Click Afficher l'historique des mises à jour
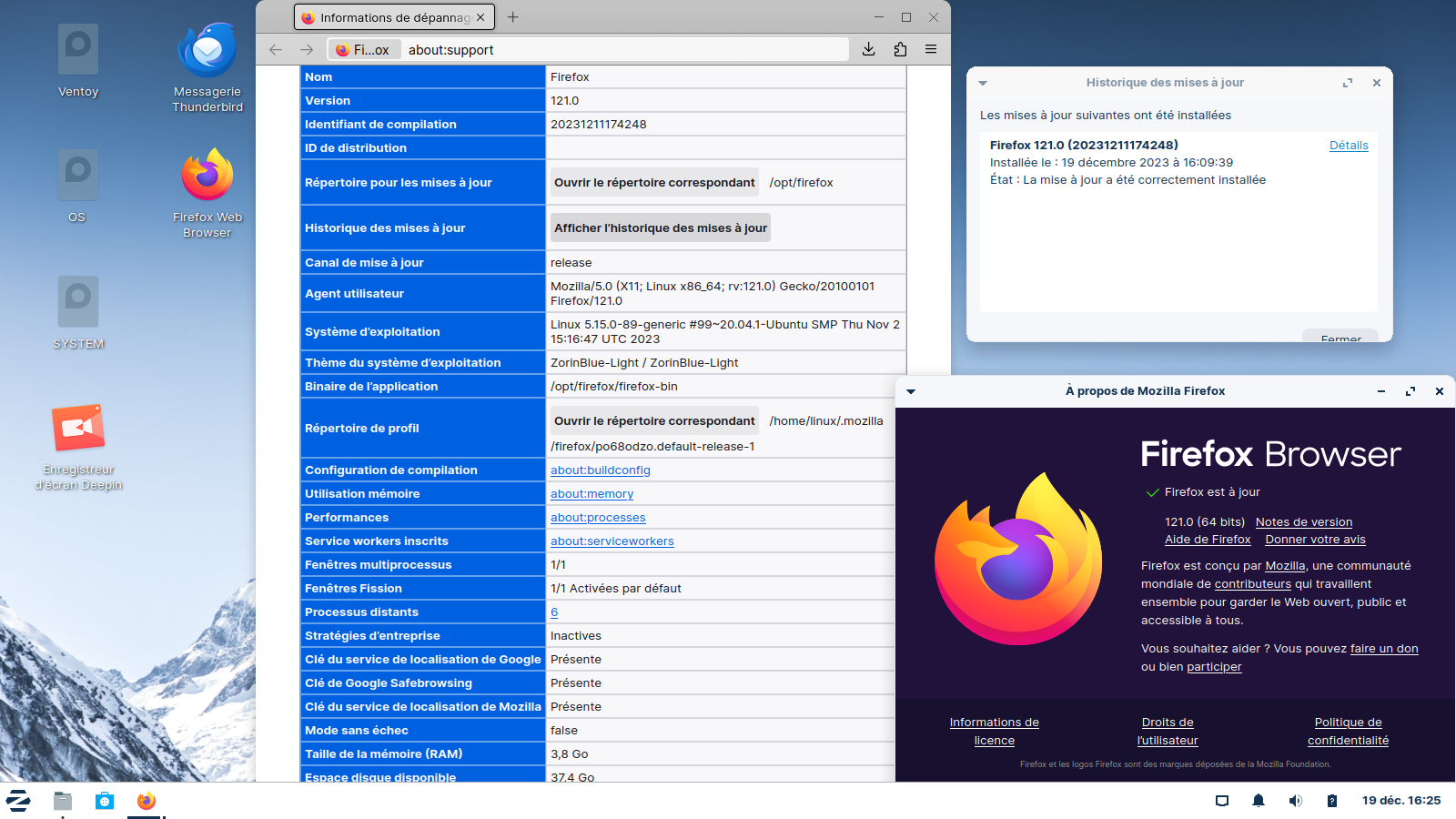Viewport: 1456px width, 819px height. [x=661, y=228]
